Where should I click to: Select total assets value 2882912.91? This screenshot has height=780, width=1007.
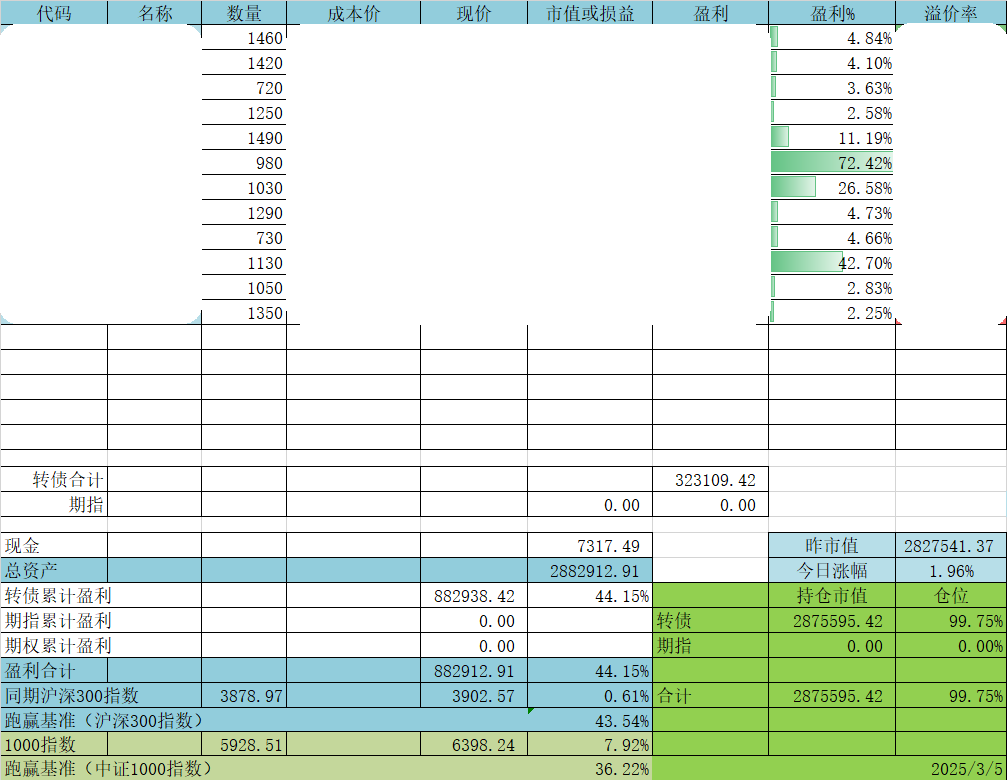(590, 570)
